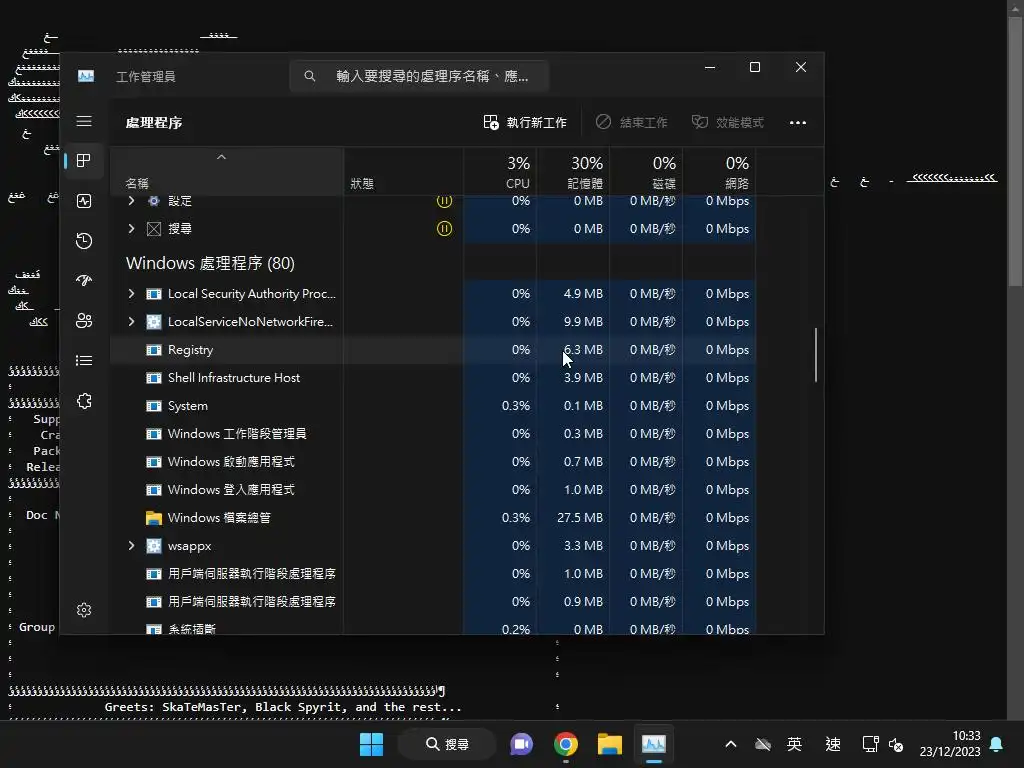Click the magnifier icon in the search box
Screen dimensions: 1024x768
pos(310,76)
